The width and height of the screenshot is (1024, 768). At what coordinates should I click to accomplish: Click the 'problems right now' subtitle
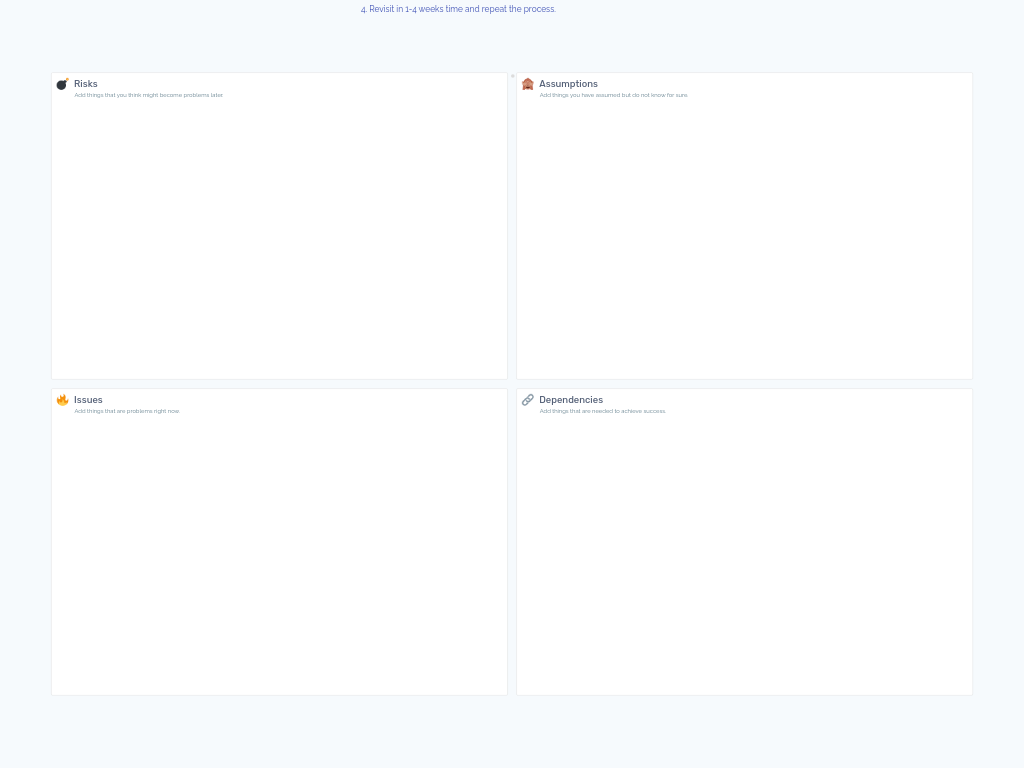(127, 411)
